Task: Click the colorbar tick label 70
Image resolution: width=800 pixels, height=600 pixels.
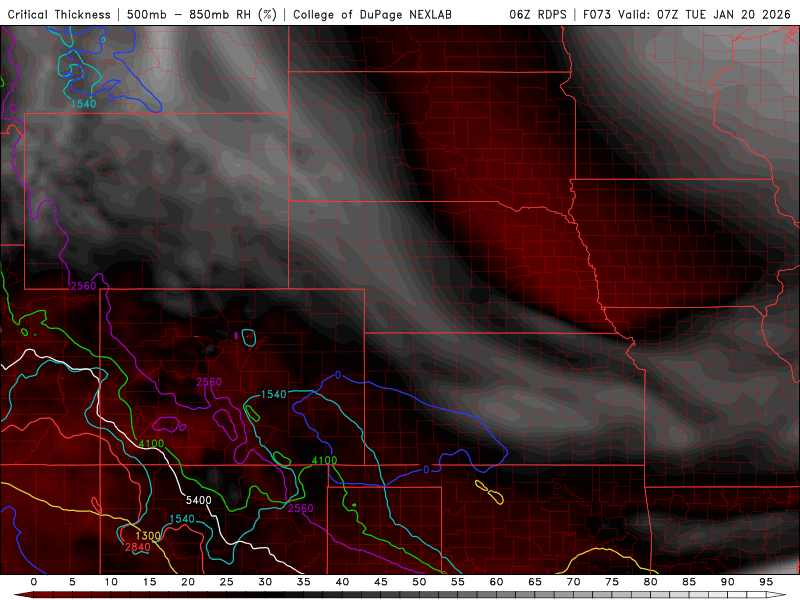Action: click(573, 582)
